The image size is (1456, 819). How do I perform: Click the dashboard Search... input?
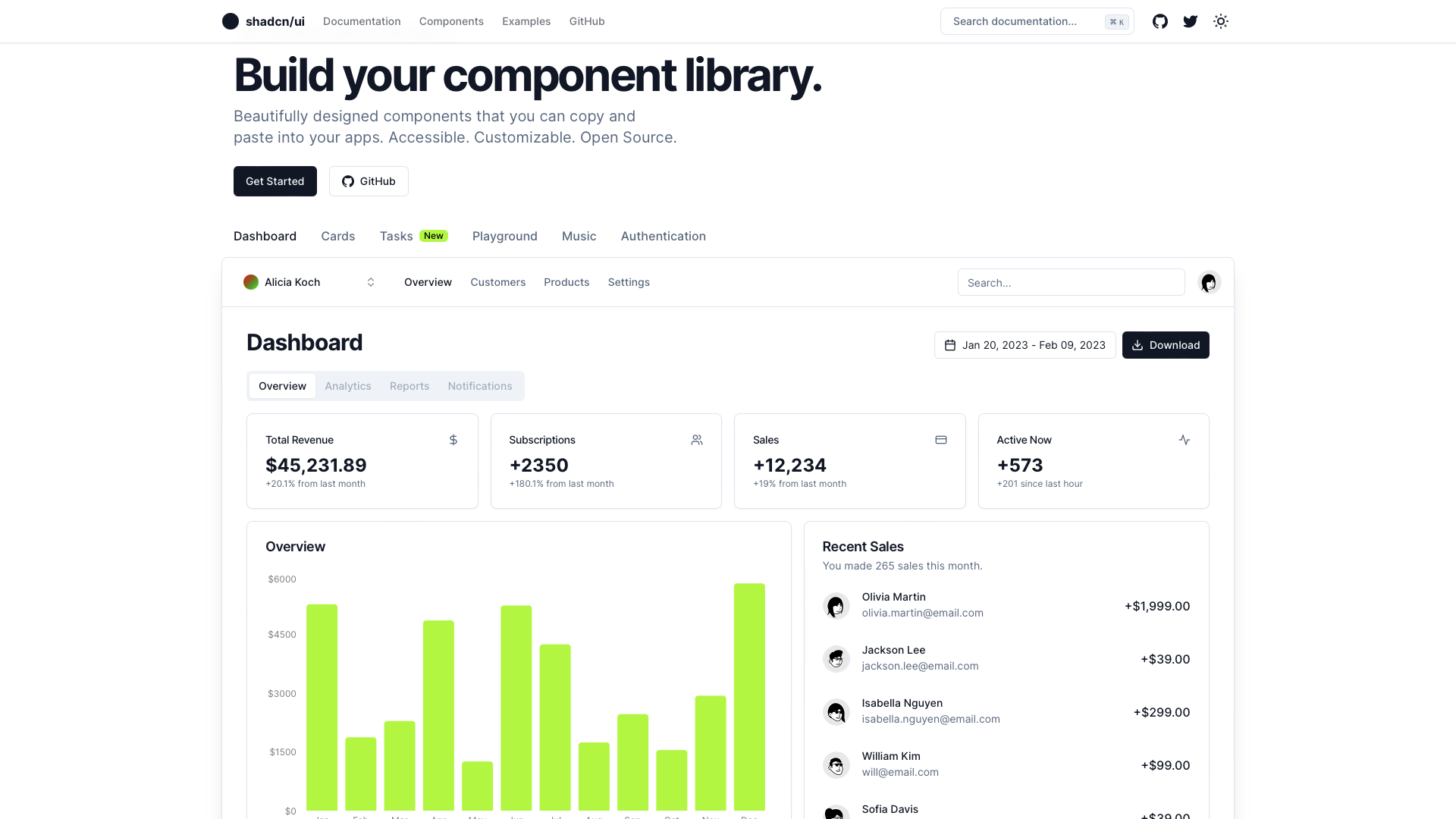1072,282
